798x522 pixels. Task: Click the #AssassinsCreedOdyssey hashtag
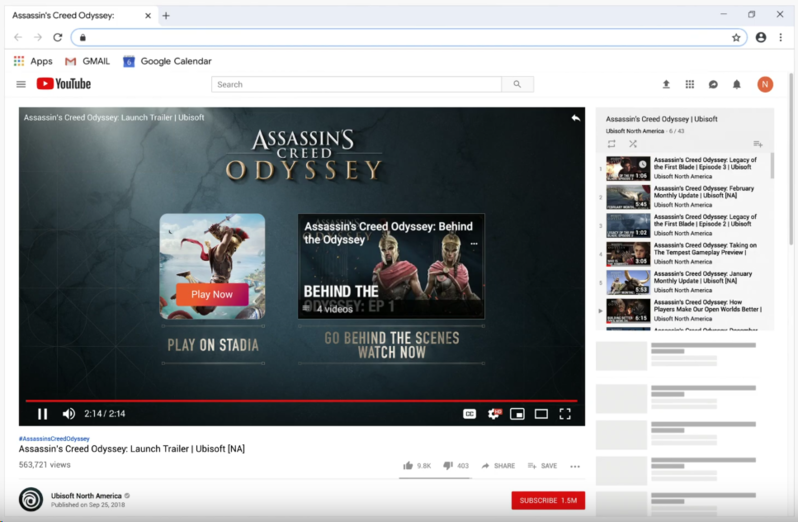pos(54,439)
